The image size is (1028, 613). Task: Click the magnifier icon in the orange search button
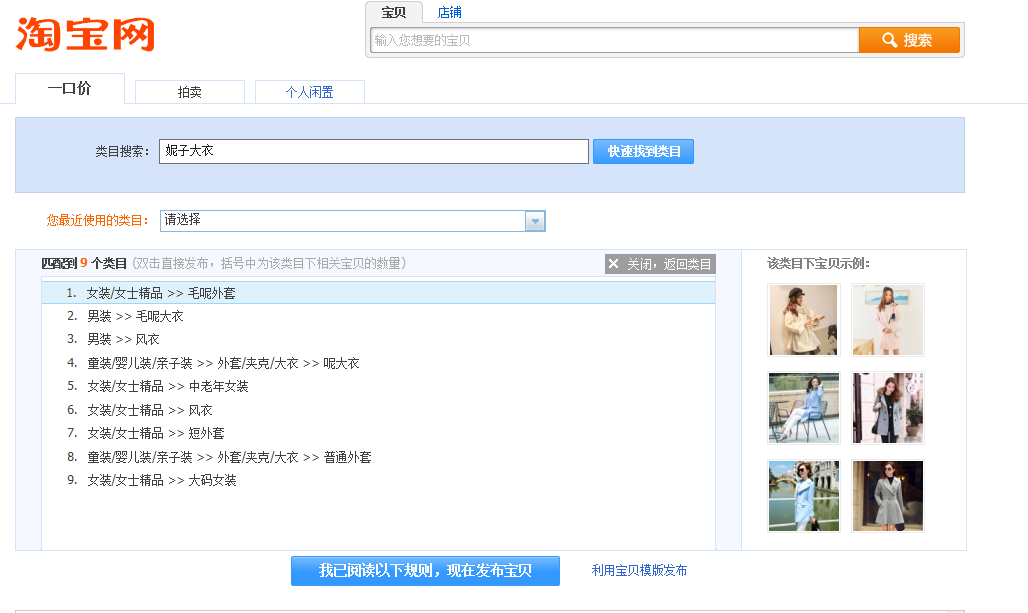pos(889,40)
